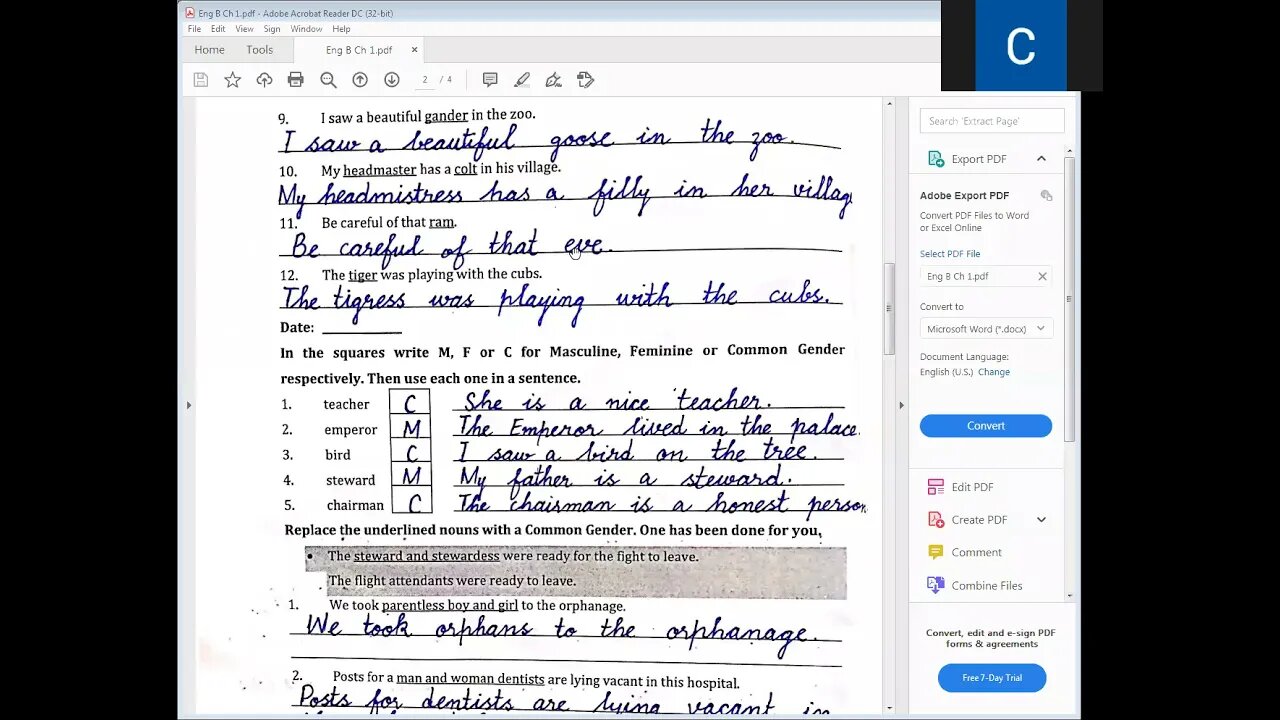
Task: Open the Sign menu
Action: click(272, 29)
